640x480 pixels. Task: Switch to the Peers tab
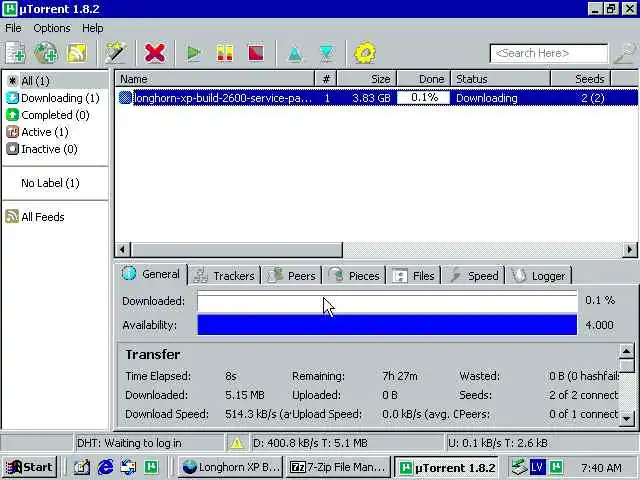[x=291, y=276]
